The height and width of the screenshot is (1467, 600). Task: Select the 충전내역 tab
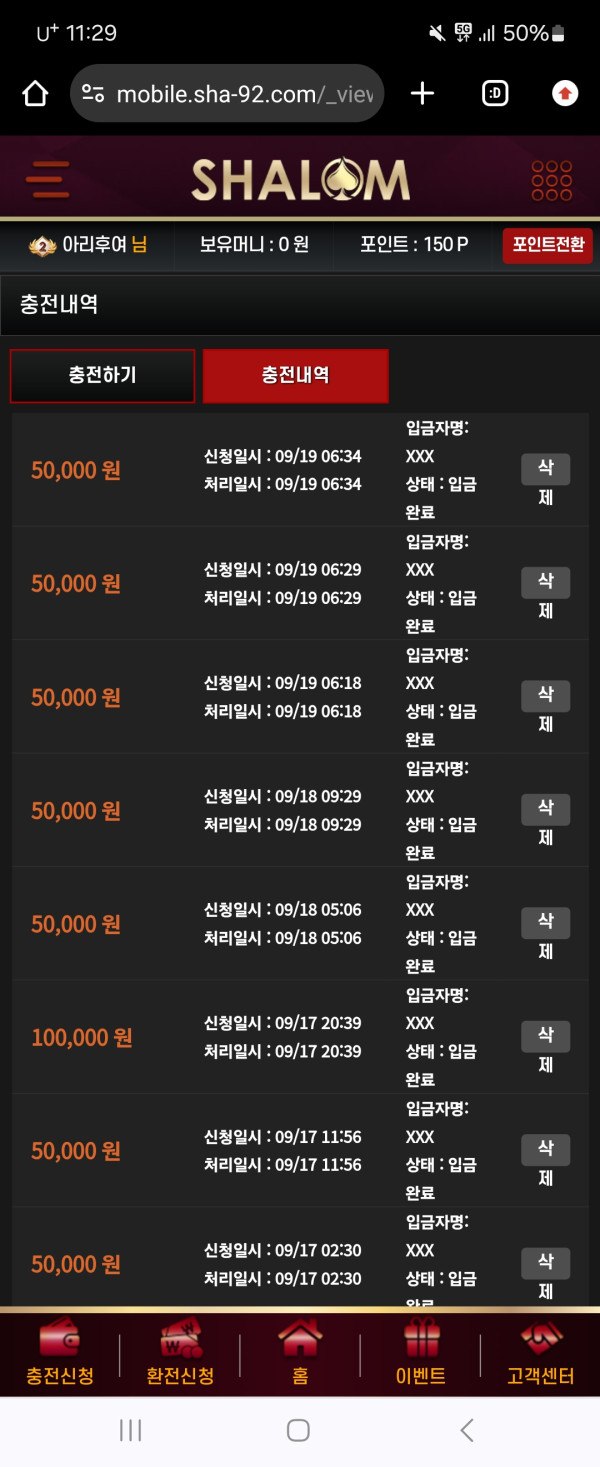[295, 376]
